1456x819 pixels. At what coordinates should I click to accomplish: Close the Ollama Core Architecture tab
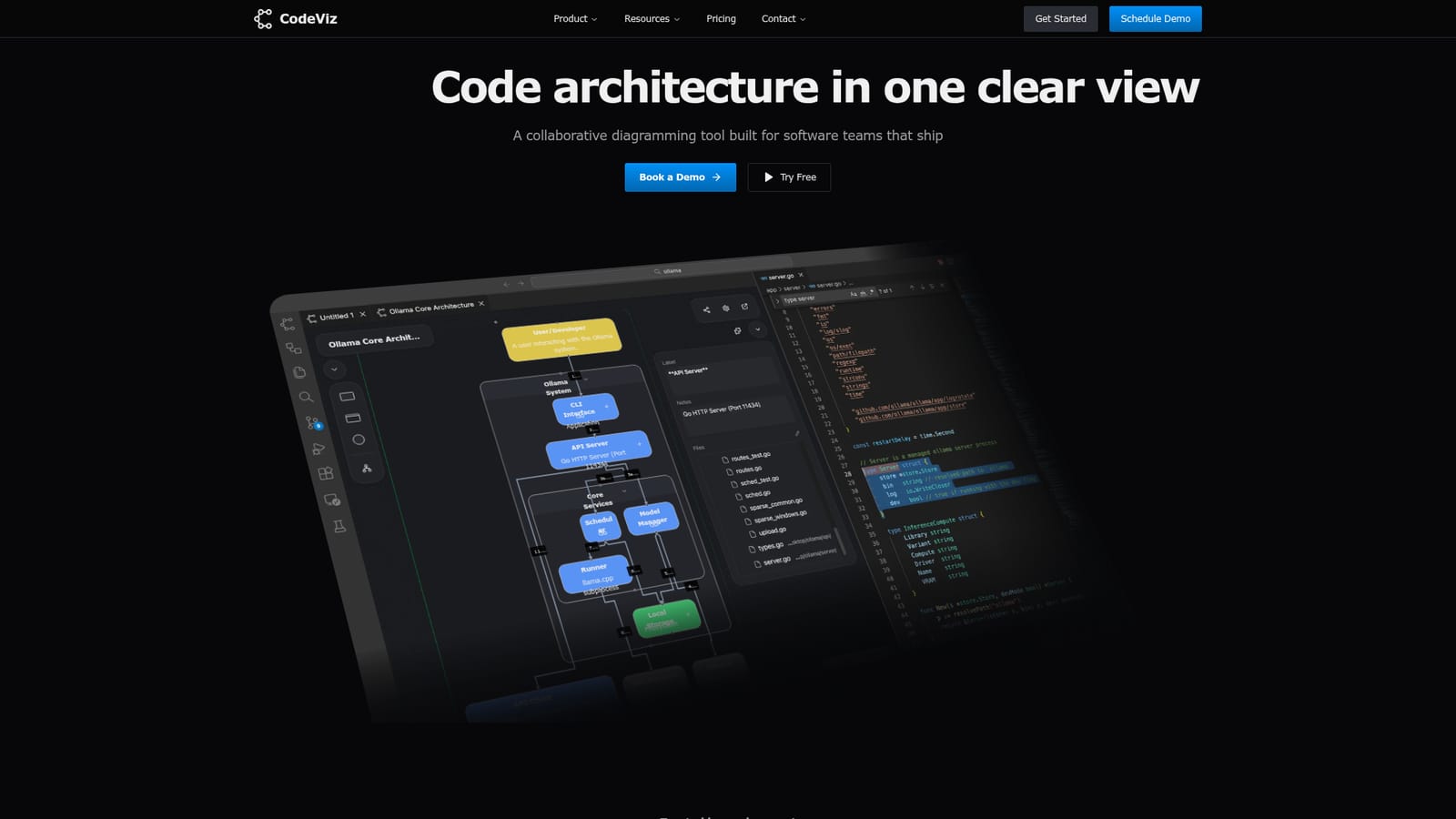coord(481,303)
